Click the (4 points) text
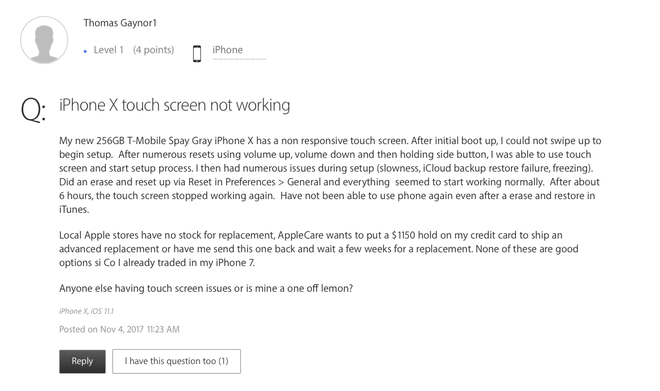This screenshot has height=391, width=660. pyautogui.click(x=154, y=50)
